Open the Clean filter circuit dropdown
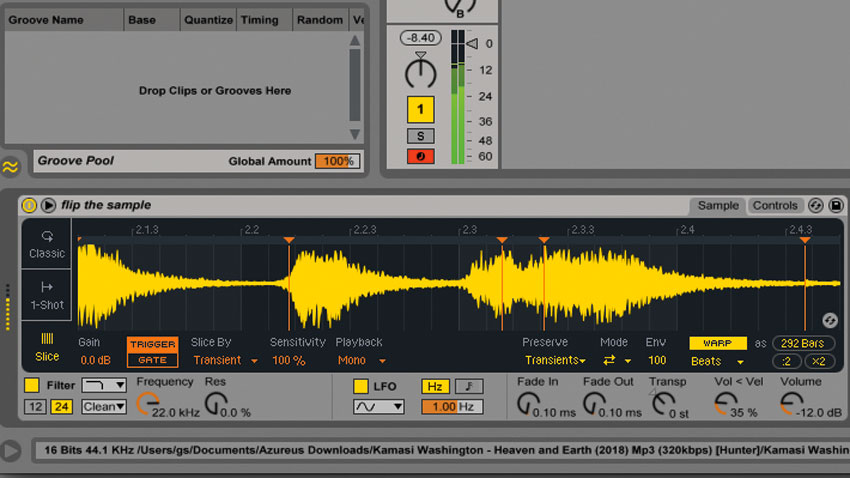 (104, 406)
